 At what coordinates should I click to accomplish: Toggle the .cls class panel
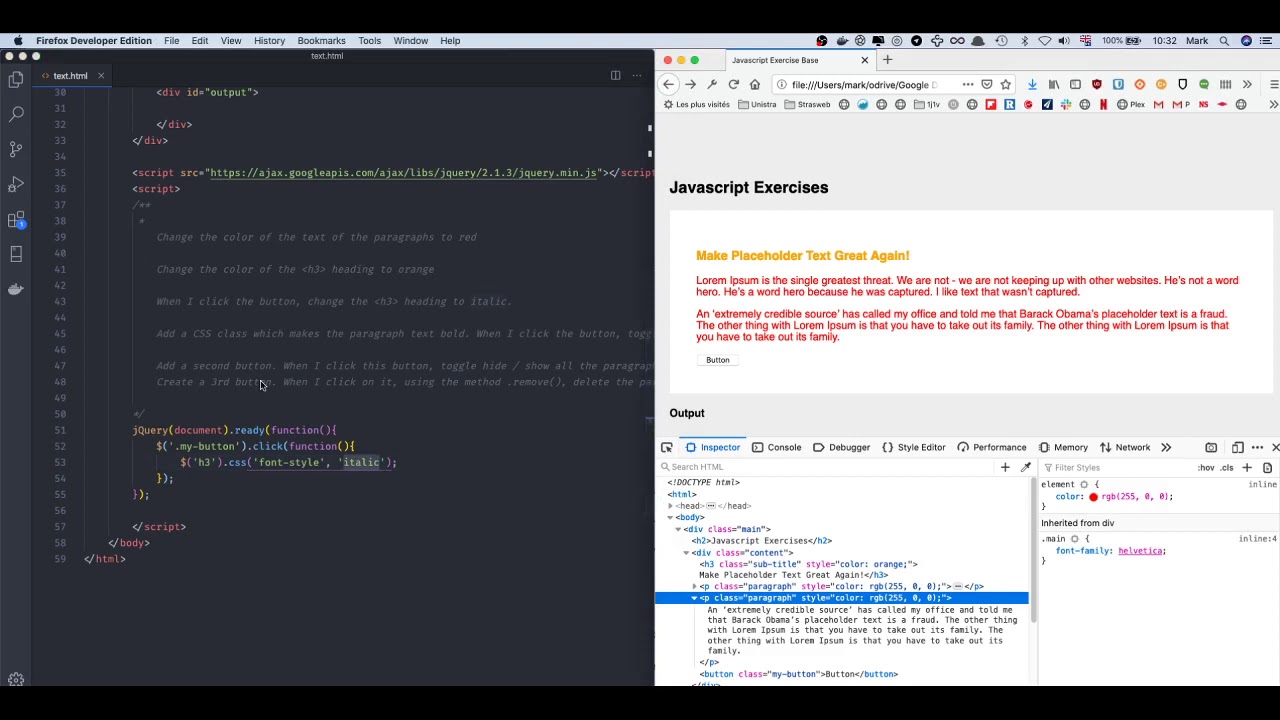pos(1227,468)
